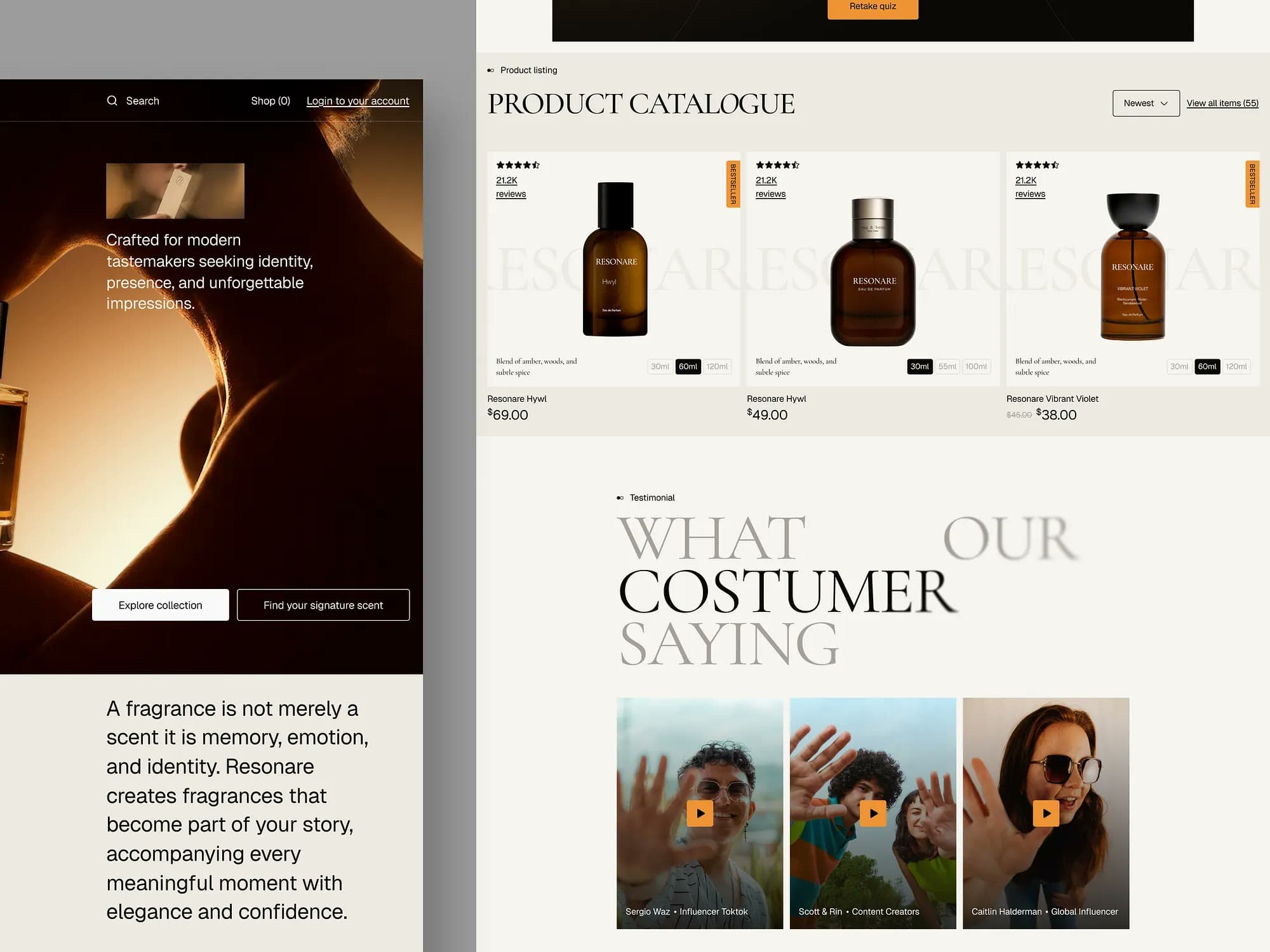Select 30ml size on $69.00 Resonare Hywl
The width and height of the screenshot is (1270, 952).
660,366
